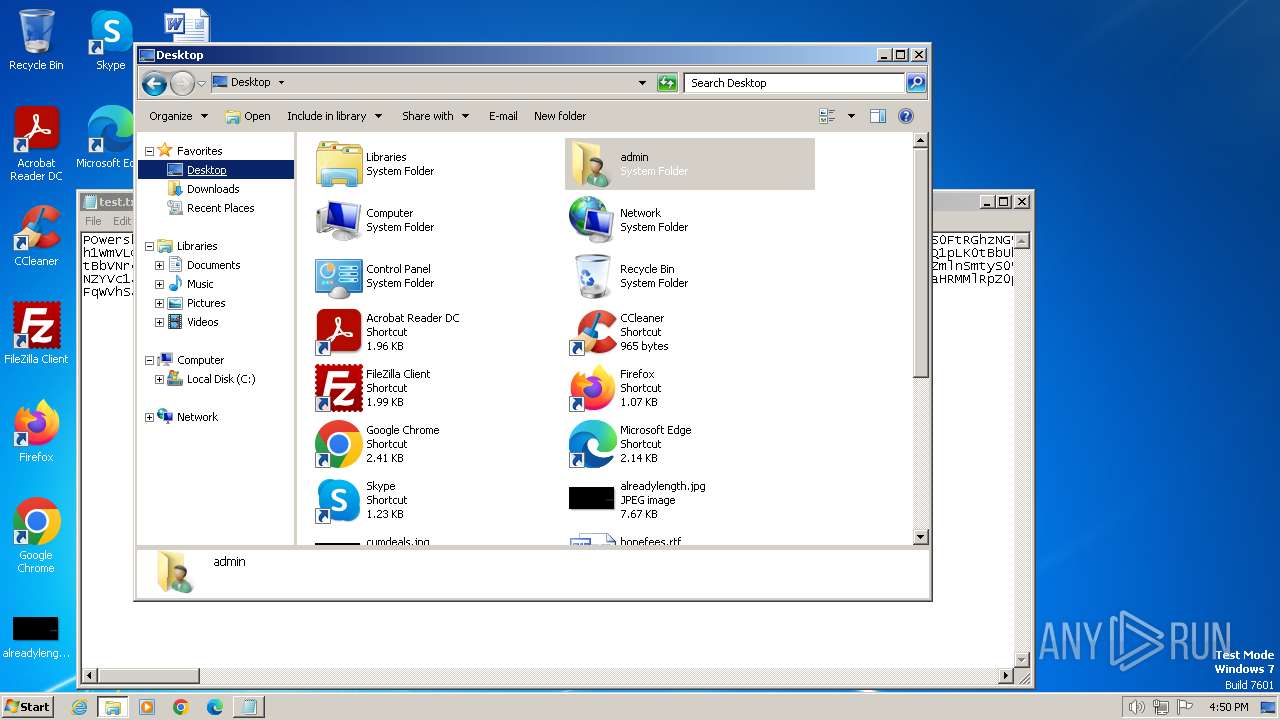Viewport: 1280px width, 720px height.
Task: Select Skype icon on the desktop
Action: point(111,40)
